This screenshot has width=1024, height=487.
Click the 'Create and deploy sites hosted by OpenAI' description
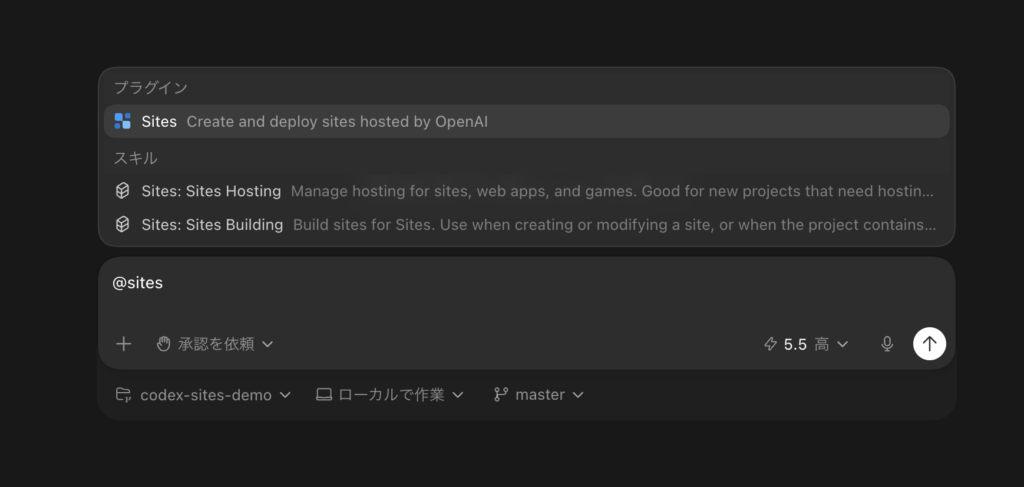(337, 121)
